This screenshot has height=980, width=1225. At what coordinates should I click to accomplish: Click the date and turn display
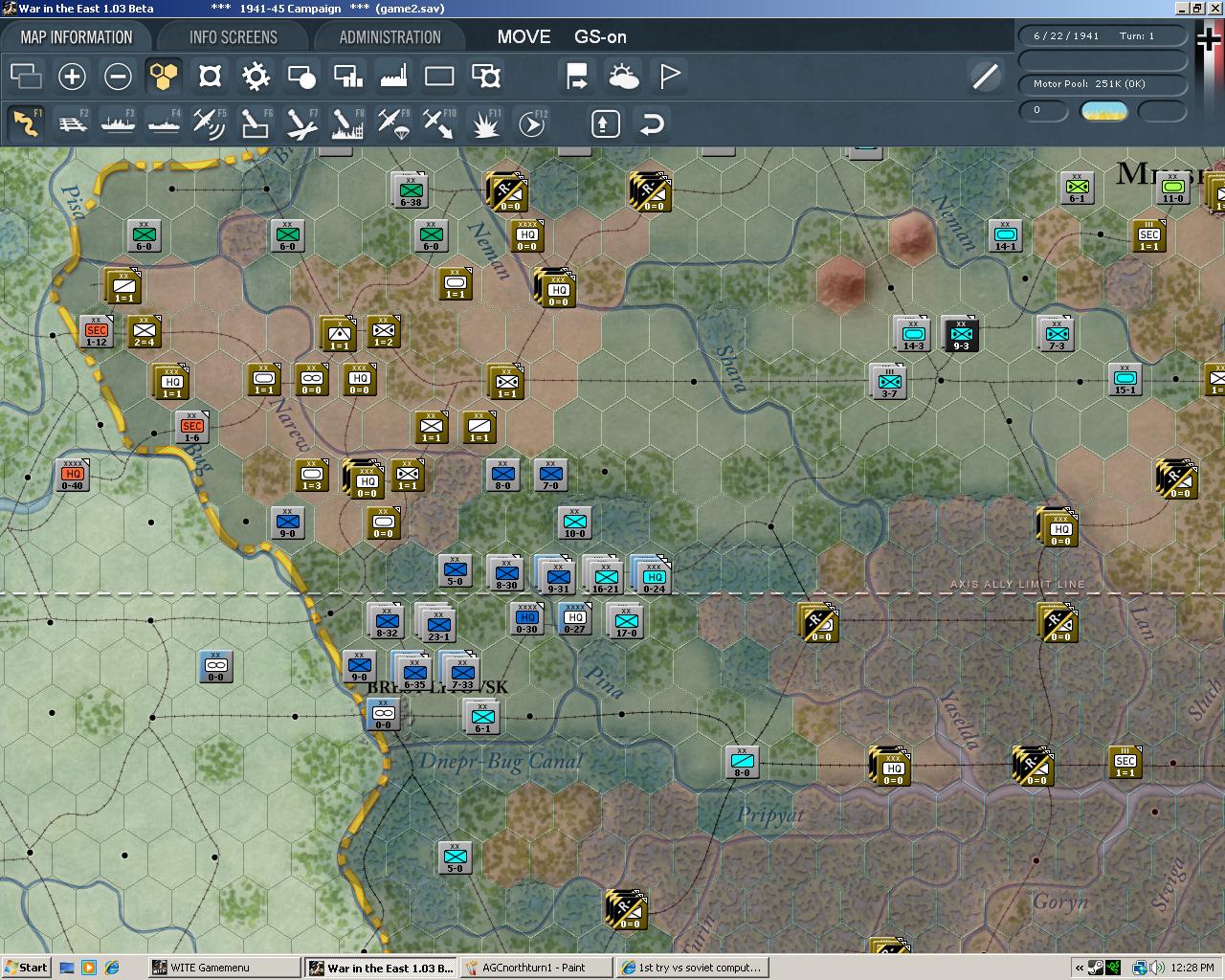[x=1102, y=36]
